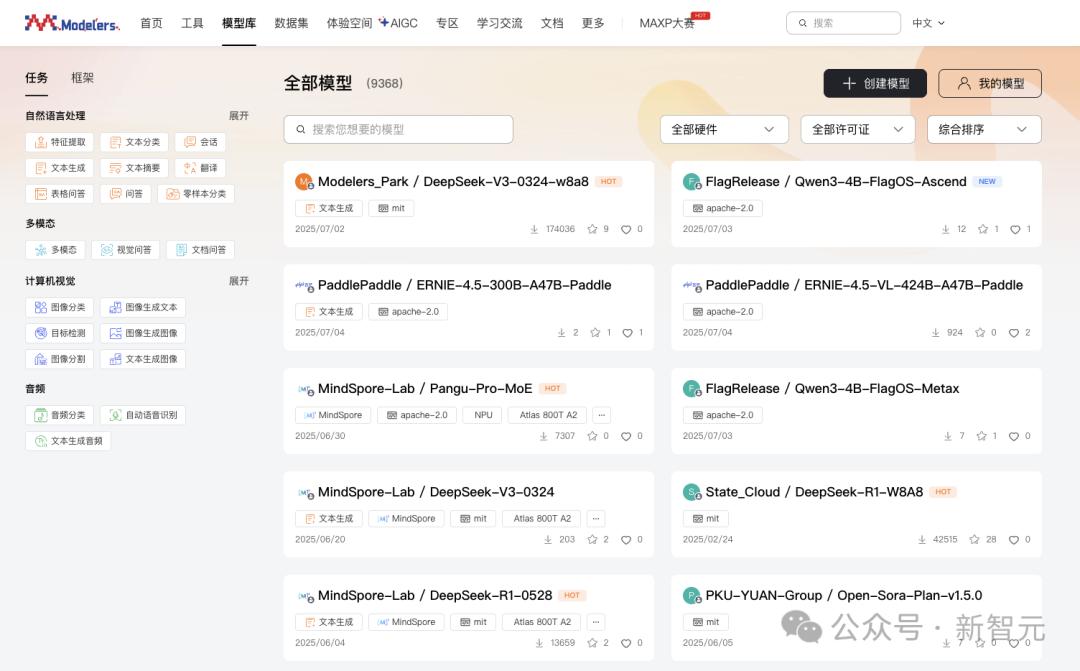This screenshot has height=671, width=1080.
Task: Toggle the 特征提取 task filter
Action: pos(59,142)
